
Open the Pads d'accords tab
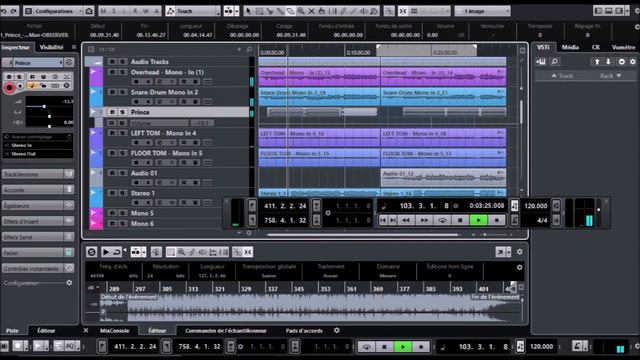pyautogui.click(x=304, y=331)
